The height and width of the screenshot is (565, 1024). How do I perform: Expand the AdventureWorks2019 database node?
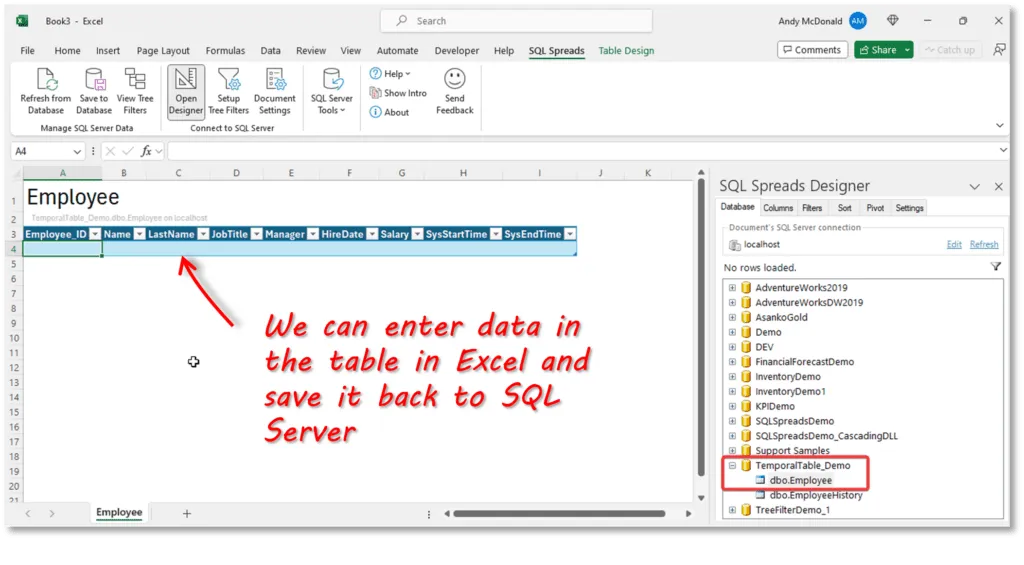coord(732,288)
